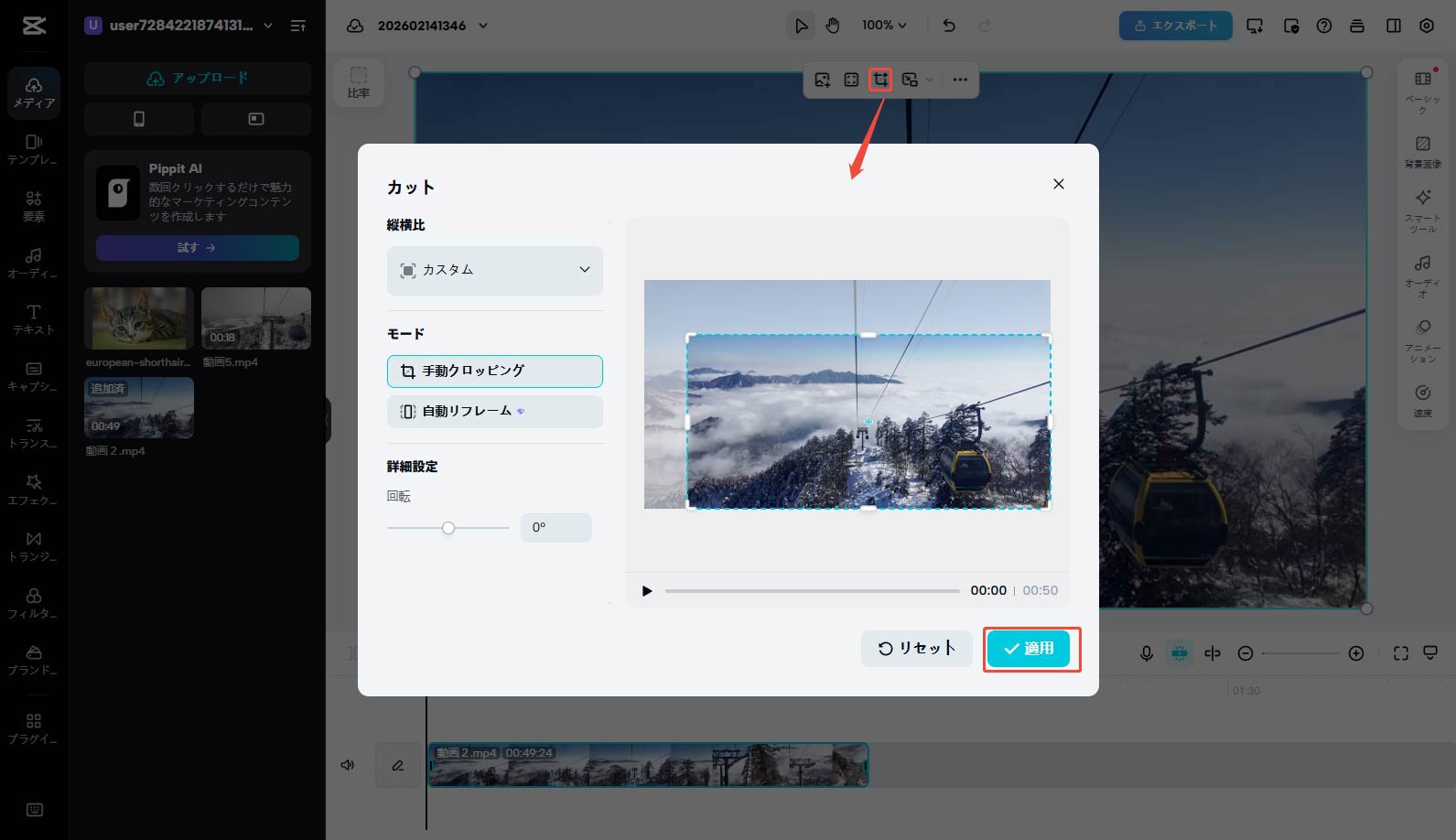1456x840 pixels.
Task: Open the 縦横比 カスタム dropdown
Action: click(x=495, y=270)
